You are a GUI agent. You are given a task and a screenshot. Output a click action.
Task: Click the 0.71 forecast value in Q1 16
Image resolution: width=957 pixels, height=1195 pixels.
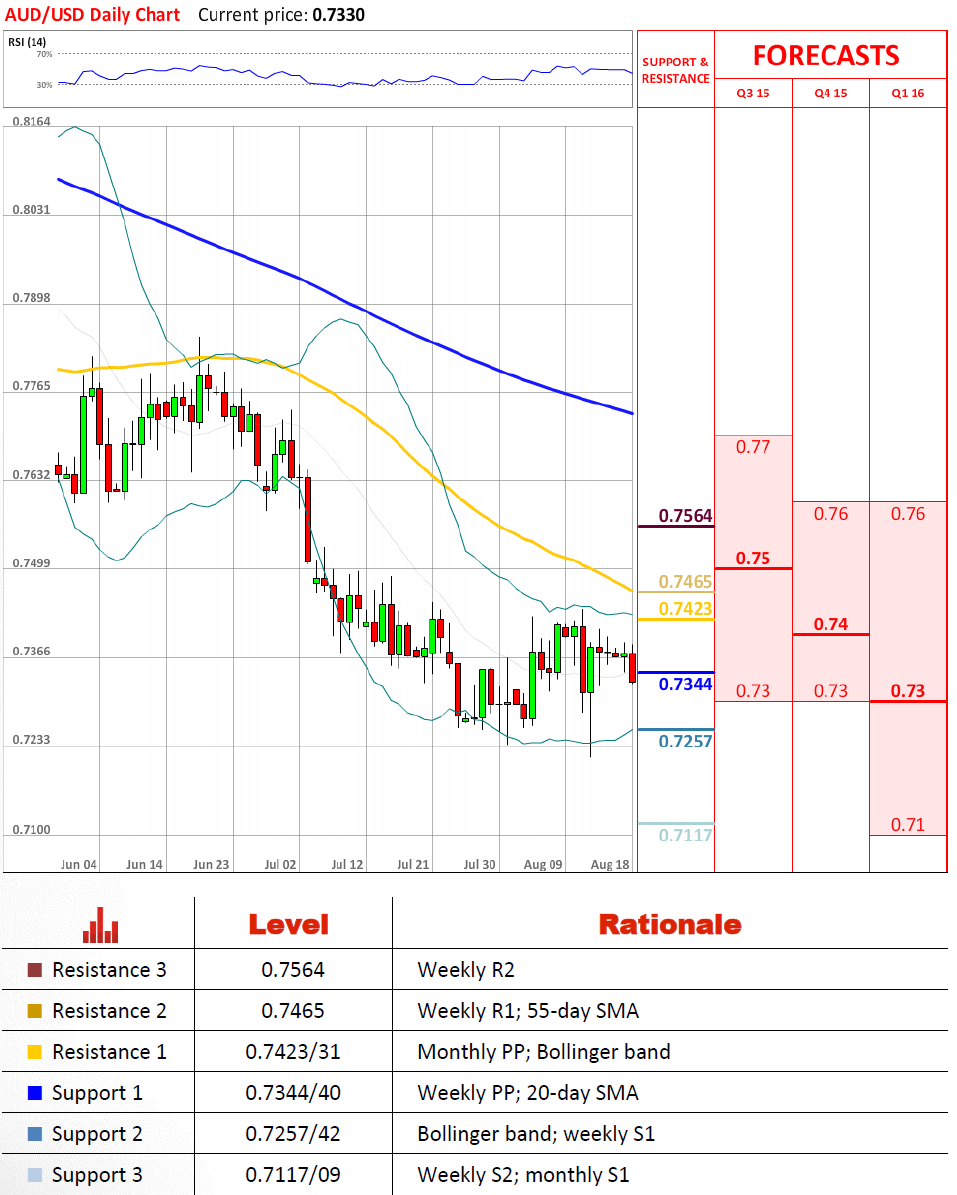pyautogui.click(x=908, y=825)
